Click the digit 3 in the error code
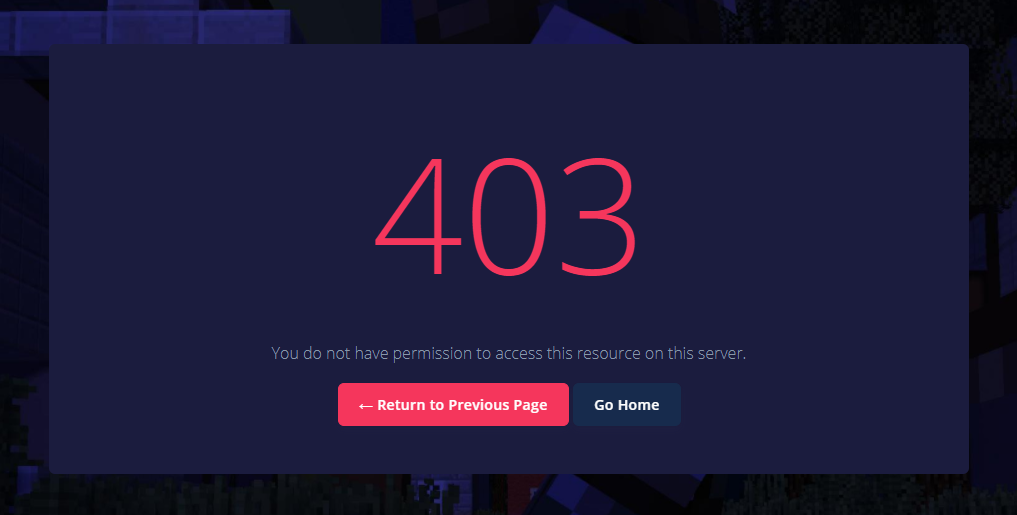The image size is (1017, 515). pyautogui.click(x=599, y=216)
